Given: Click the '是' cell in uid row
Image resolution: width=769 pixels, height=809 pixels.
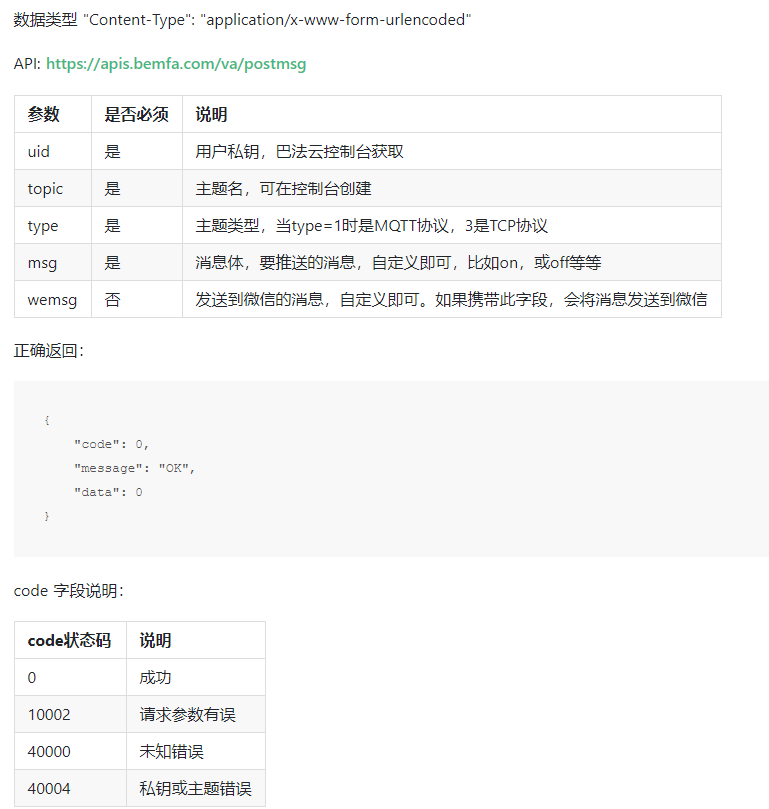Looking at the screenshot, I should click(x=137, y=151).
